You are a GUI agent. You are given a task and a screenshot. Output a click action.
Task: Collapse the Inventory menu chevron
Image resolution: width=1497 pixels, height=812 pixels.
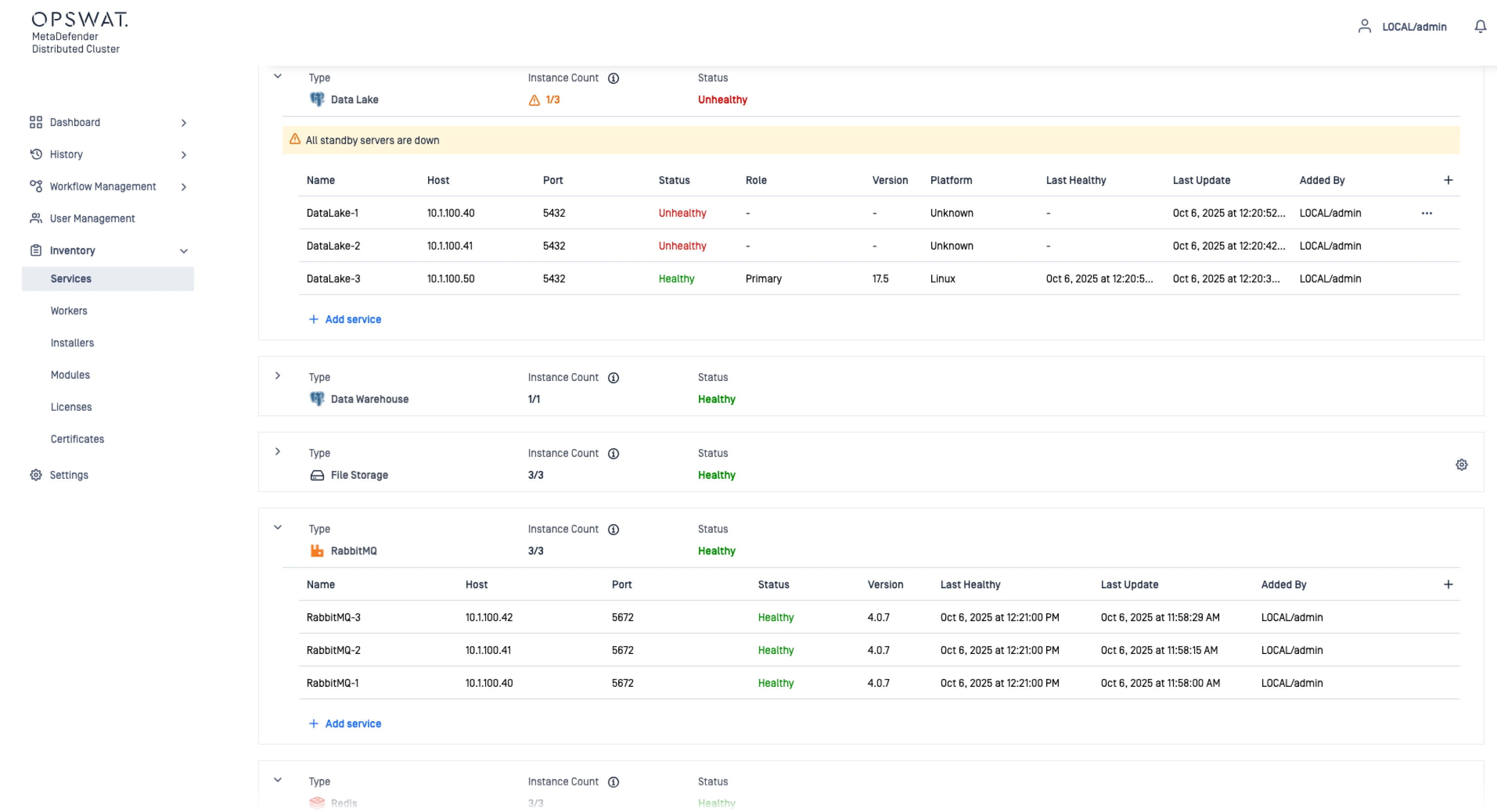(184, 251)
